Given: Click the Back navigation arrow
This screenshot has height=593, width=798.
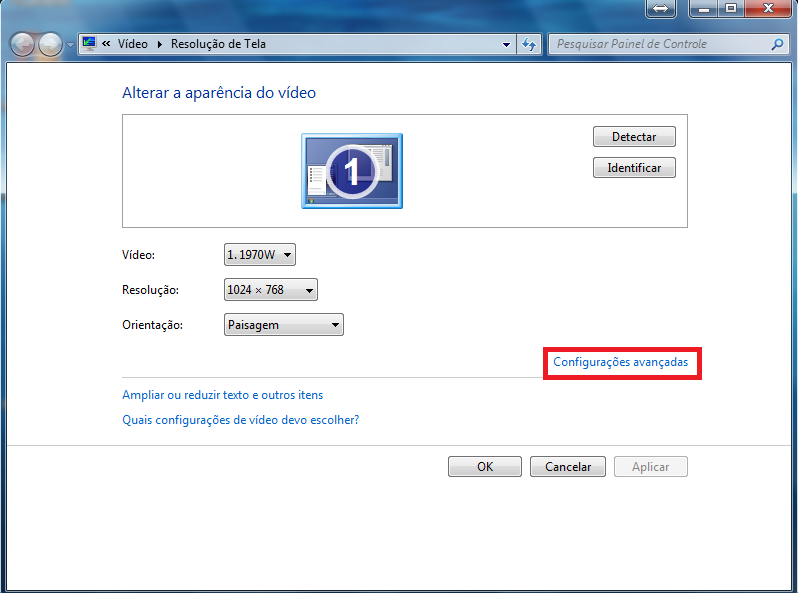Looking at the screenshot, I should (x=22, y=44).
